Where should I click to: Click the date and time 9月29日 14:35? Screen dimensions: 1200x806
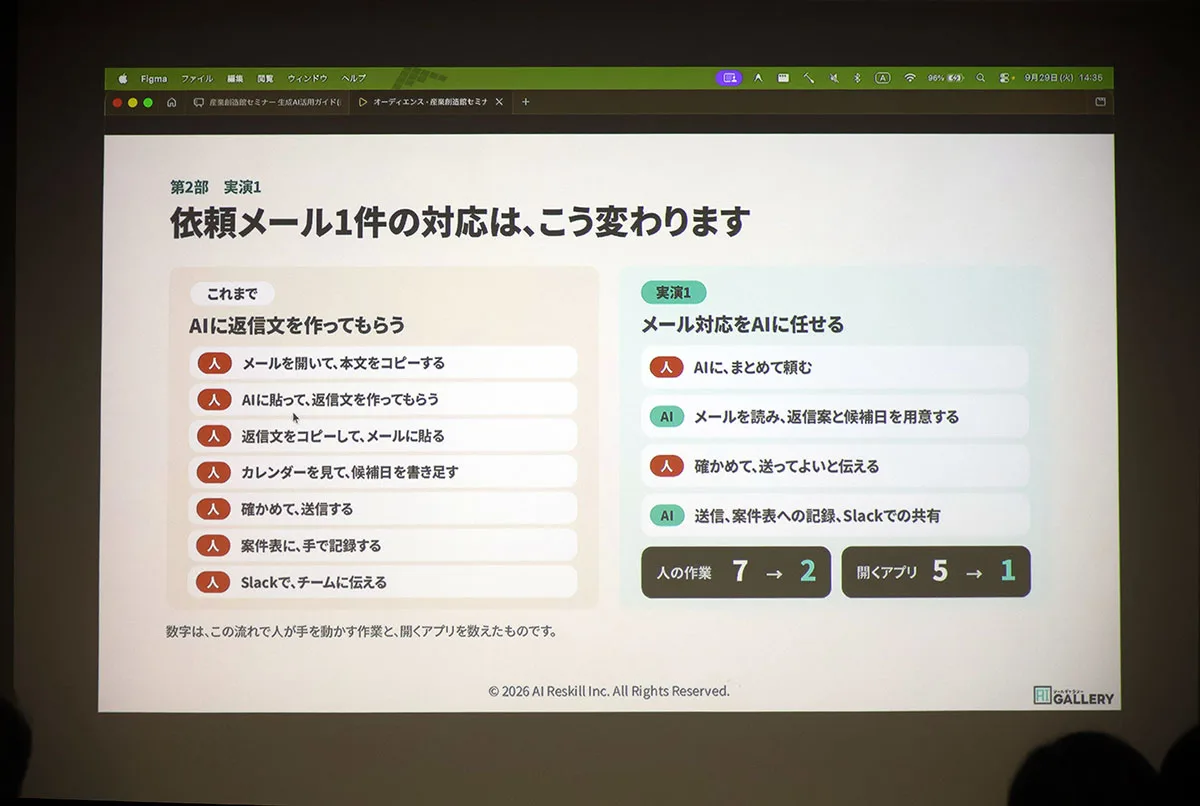(1063, 77)
